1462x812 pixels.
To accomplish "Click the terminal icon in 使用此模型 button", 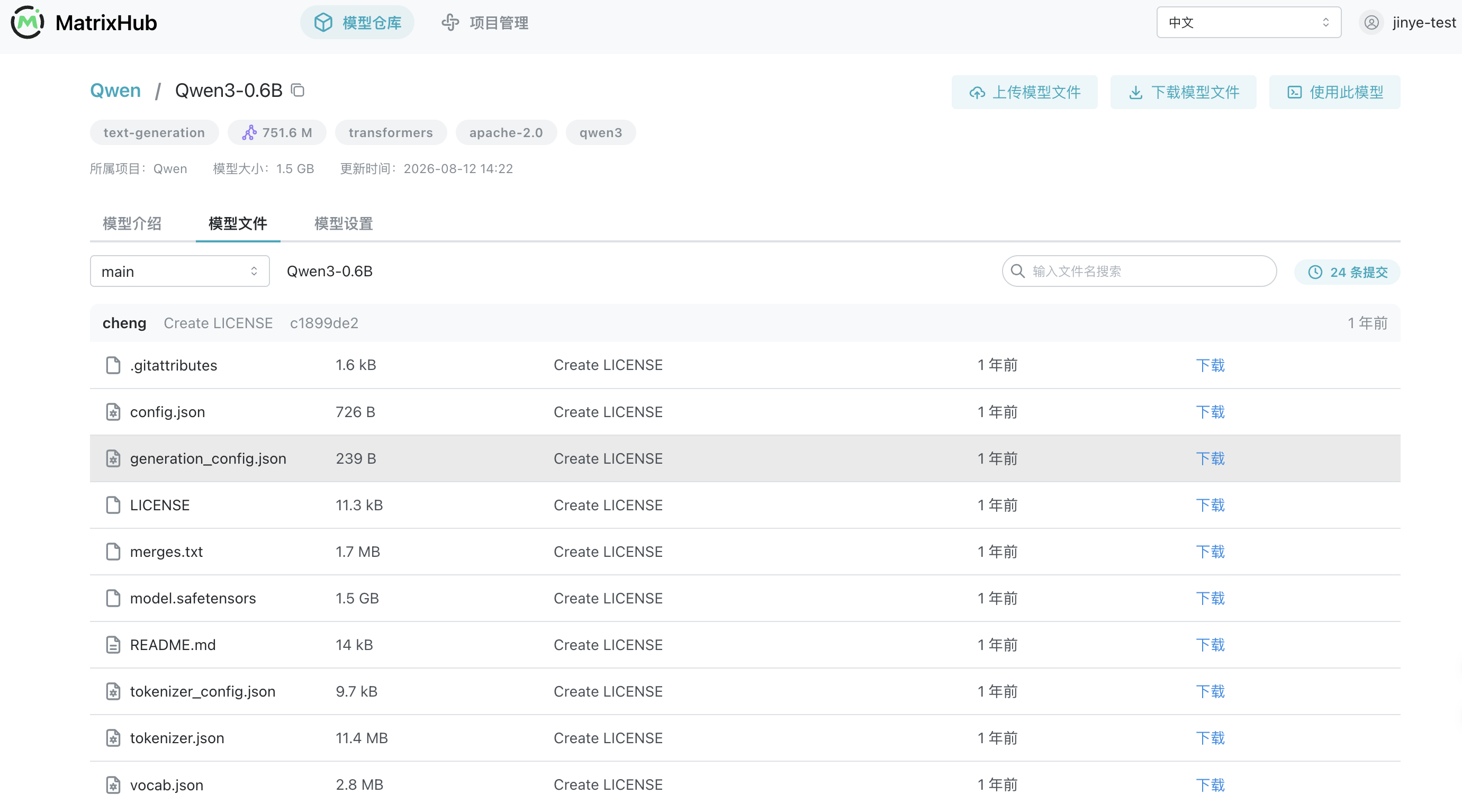I will (1295, 93).
